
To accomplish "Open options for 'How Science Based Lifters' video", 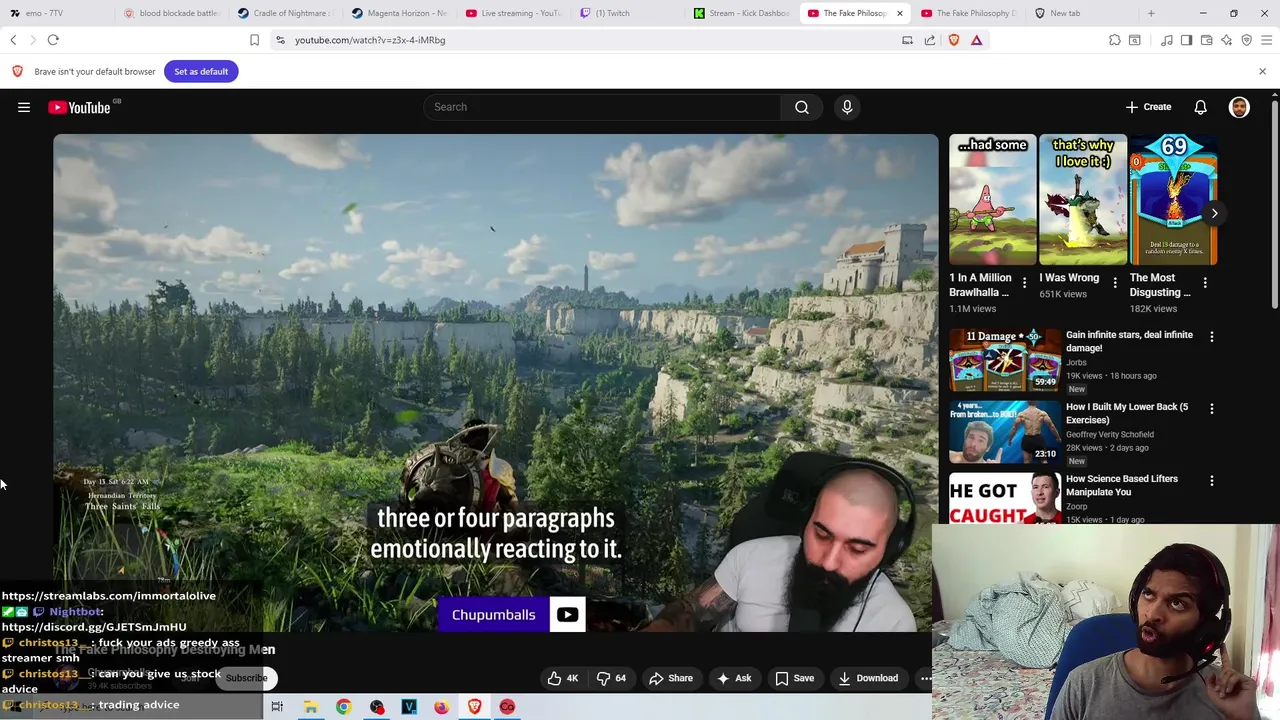I will click(1211, 481).
